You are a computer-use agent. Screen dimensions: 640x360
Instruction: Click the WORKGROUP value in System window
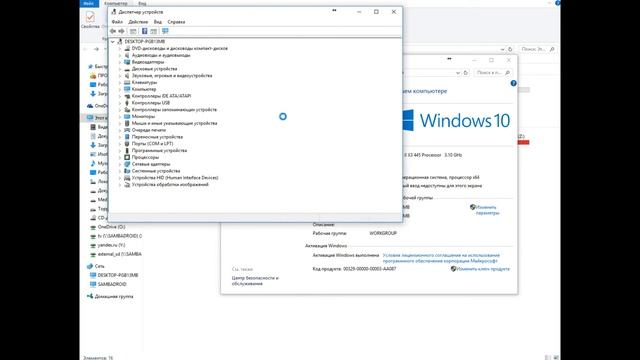pos(383,233)
